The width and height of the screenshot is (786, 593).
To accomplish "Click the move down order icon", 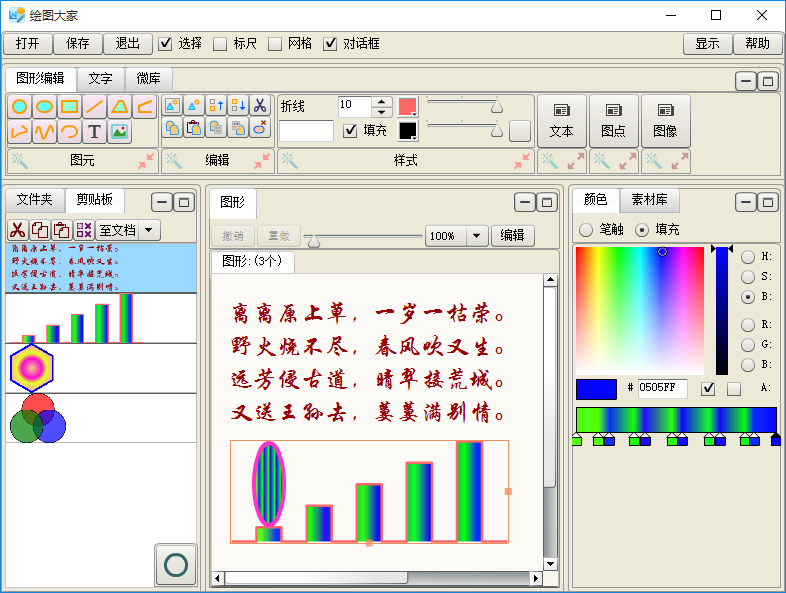I will pos(238,105).
